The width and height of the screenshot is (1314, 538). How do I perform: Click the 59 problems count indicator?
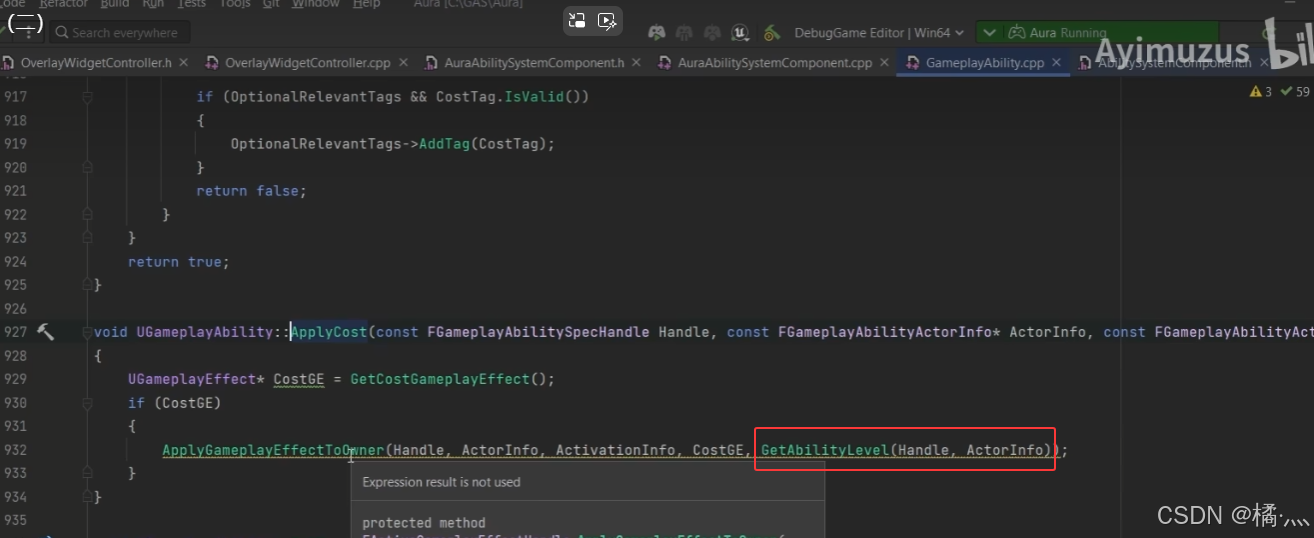pyautogui.click(x=1296, y=92)
